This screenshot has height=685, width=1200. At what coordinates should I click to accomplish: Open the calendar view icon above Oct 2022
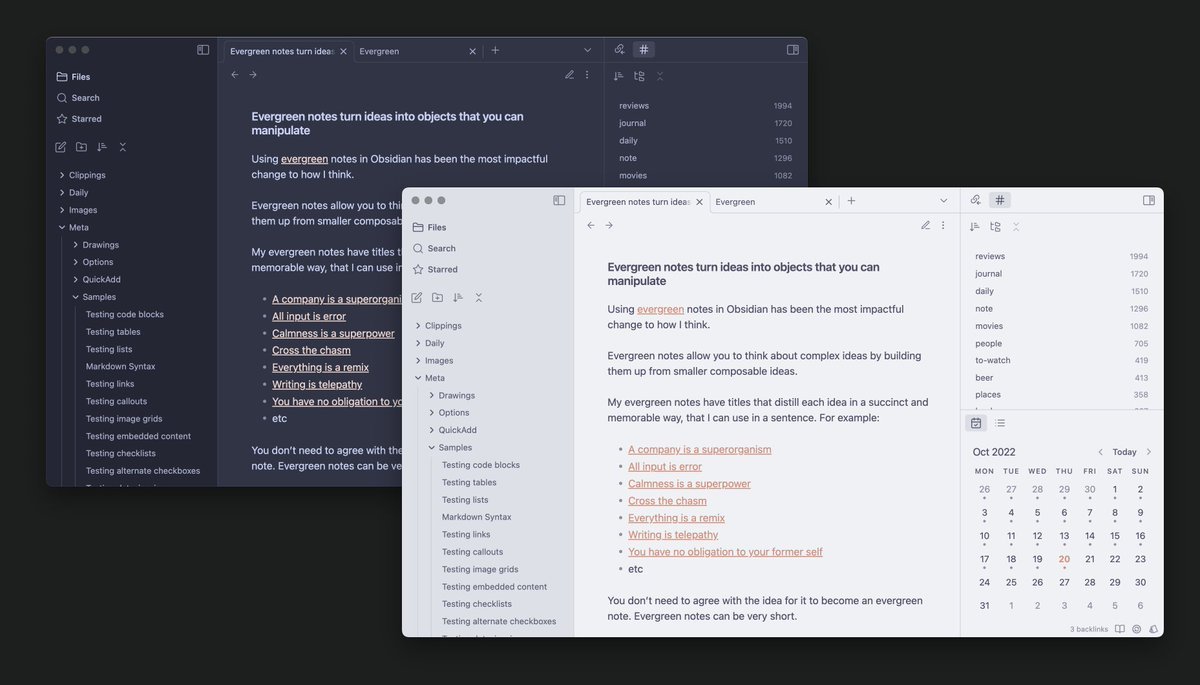pyautogui.click(x=976, y=423)
